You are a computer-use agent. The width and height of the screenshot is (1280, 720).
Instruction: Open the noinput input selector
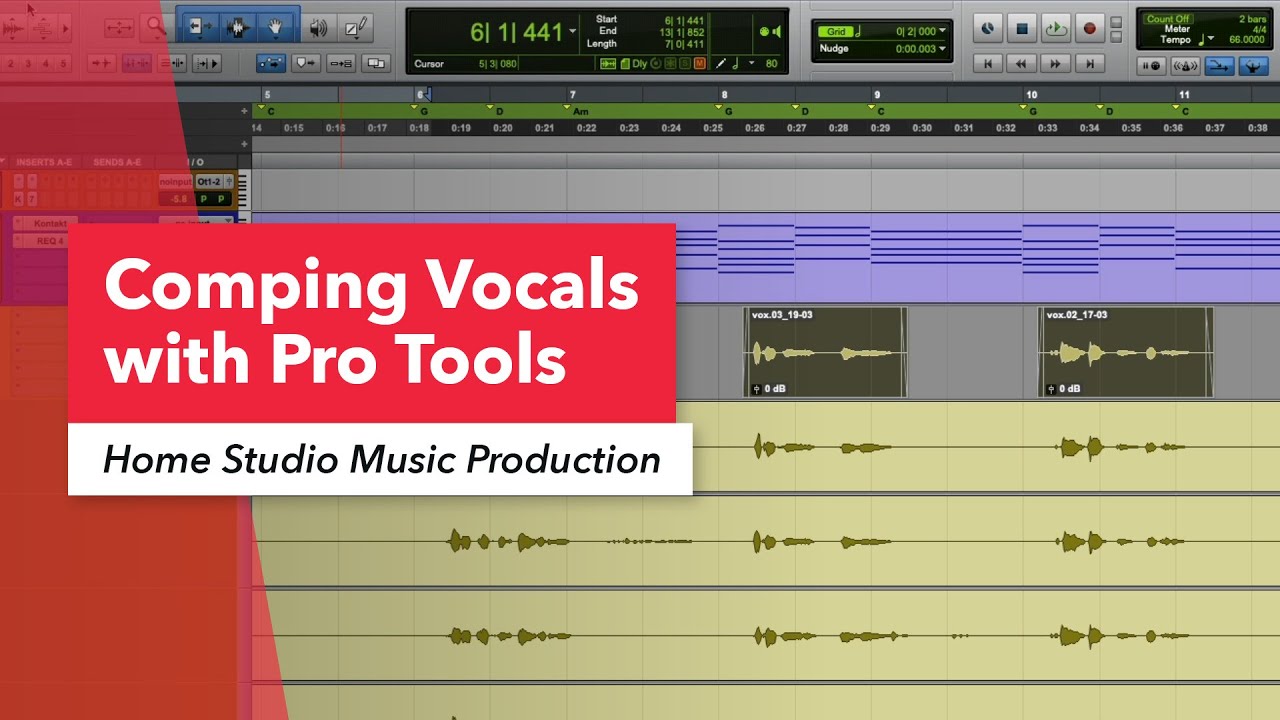[175, 182]
